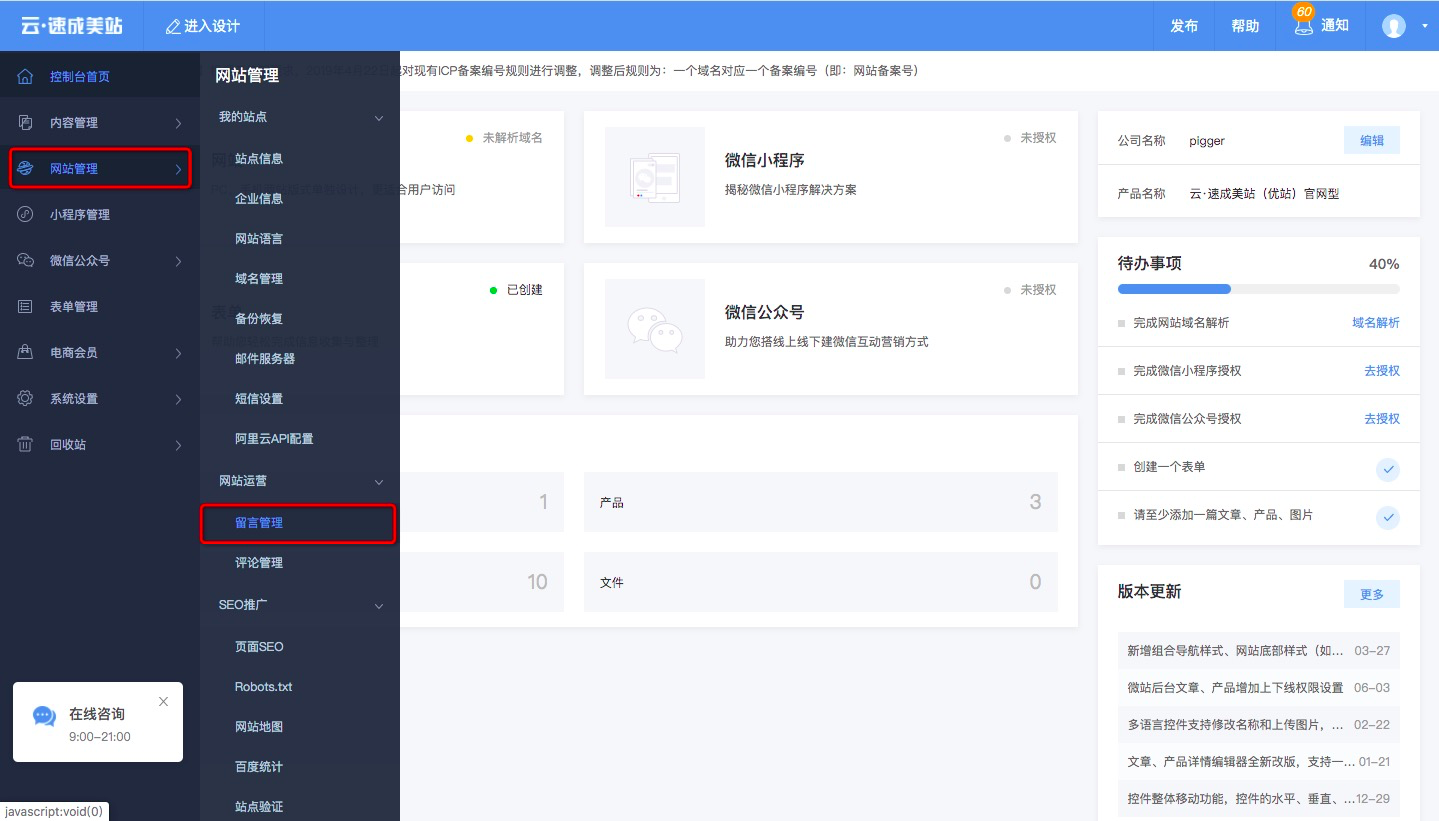Image resolution: width=1439 pixels, height=821 pixels.
Task: Open update entry 控件整体移动功能 12-29
Action: (1259, 799)
